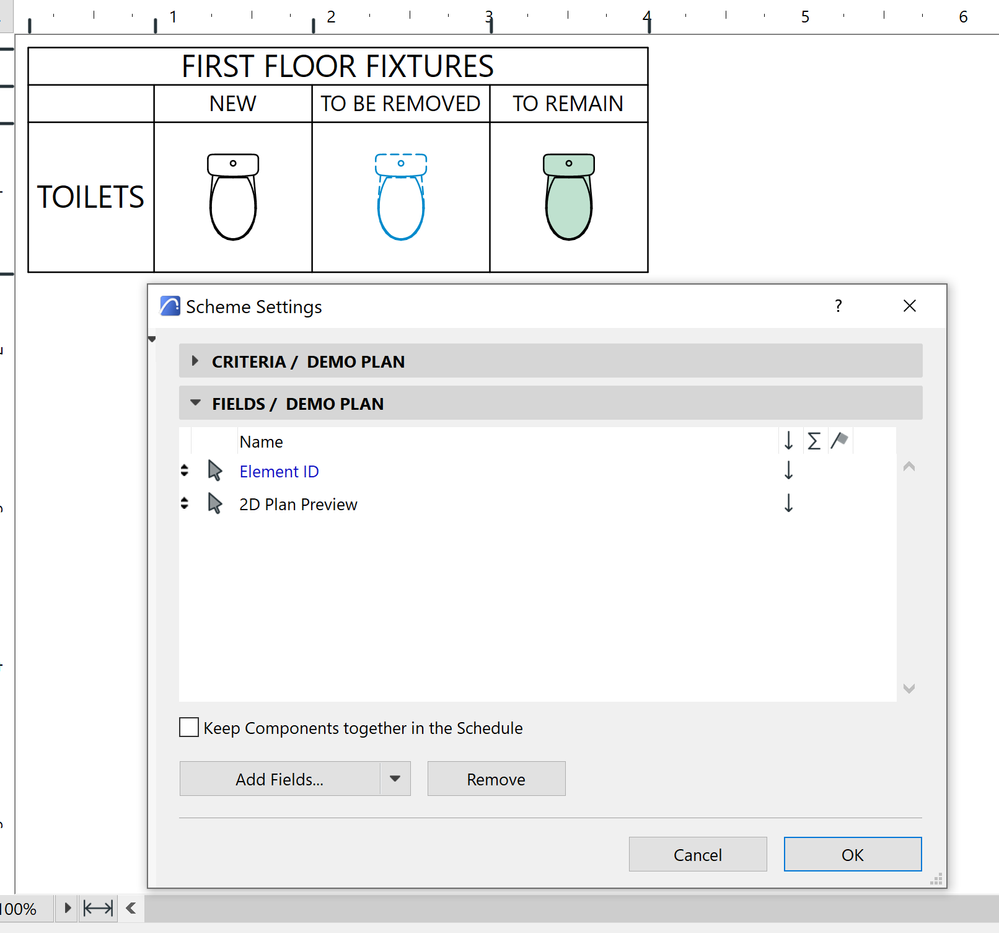
Task: Click the 100% zoom value
Action: [18, 909]
